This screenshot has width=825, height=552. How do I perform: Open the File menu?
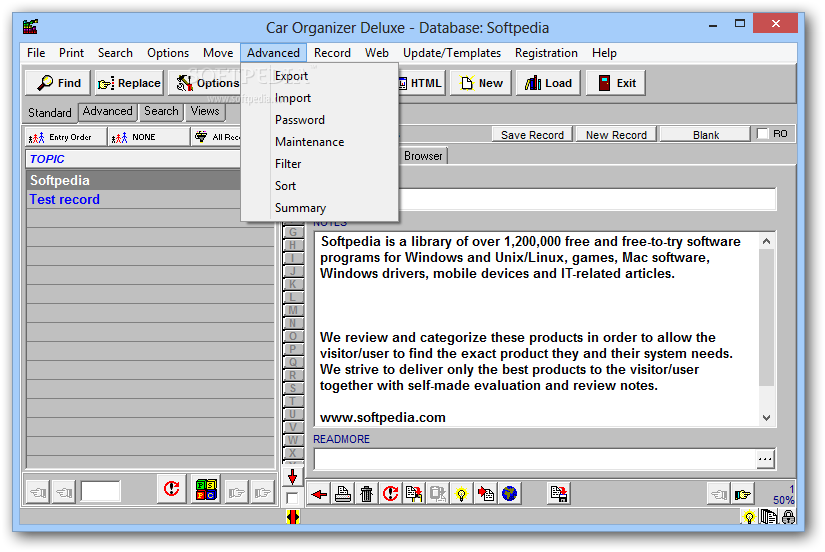click(36, 53)
